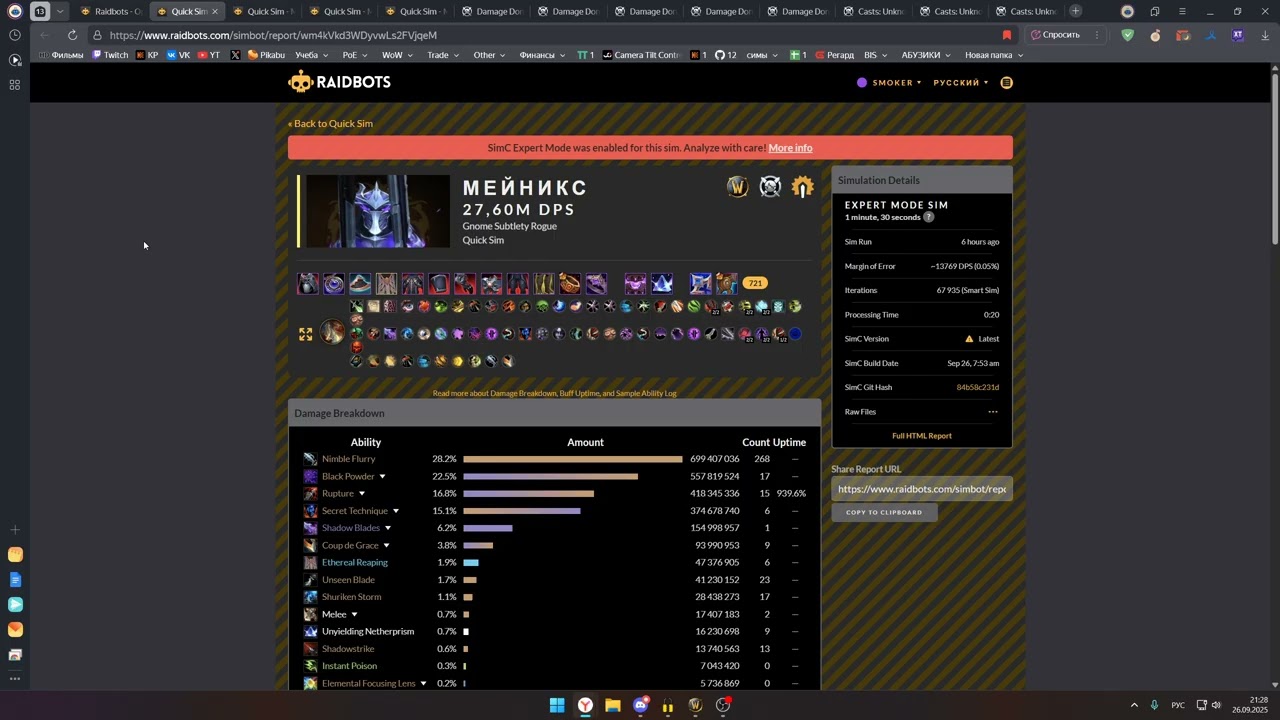Click the Windows Start button
1280x720 pixels.
point(557,705)
